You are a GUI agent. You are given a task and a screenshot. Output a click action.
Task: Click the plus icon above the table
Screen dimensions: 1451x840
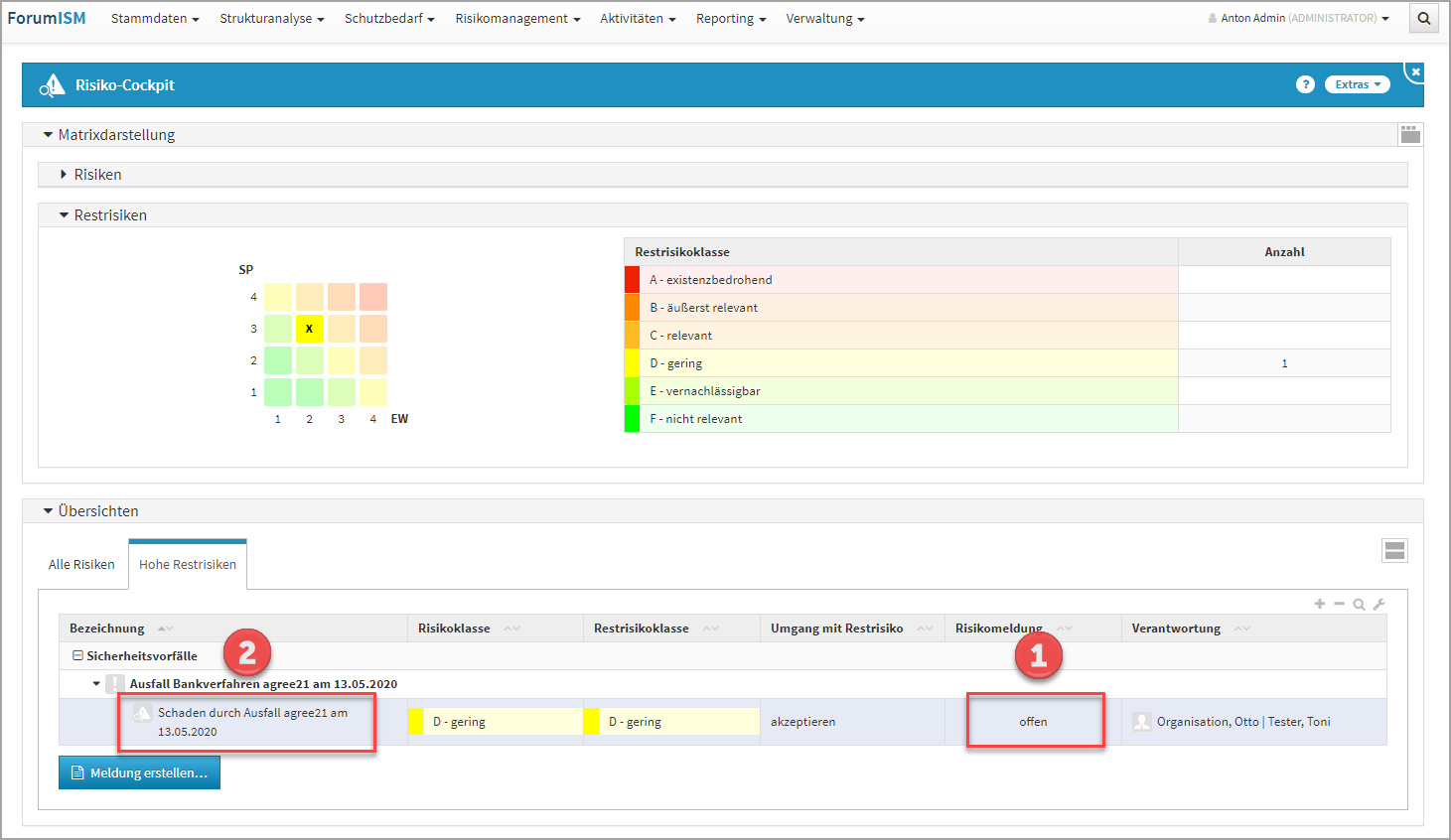[x=1319, y=604]
